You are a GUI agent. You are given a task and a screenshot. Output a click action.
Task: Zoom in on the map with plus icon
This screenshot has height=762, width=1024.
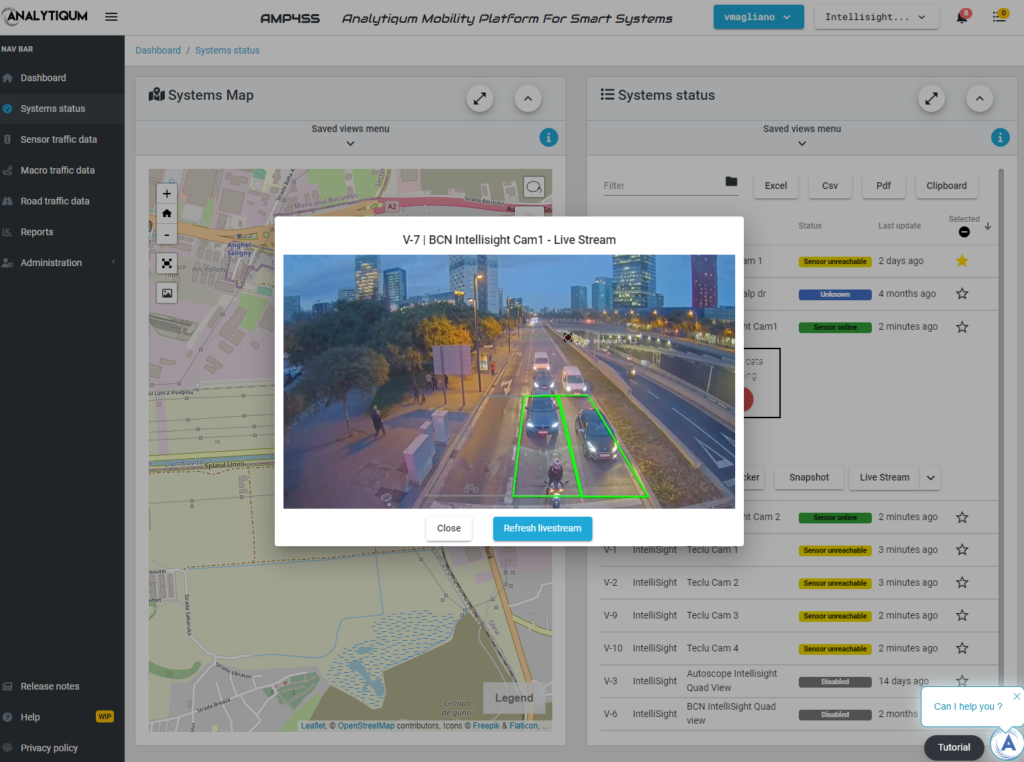[166, 193]
